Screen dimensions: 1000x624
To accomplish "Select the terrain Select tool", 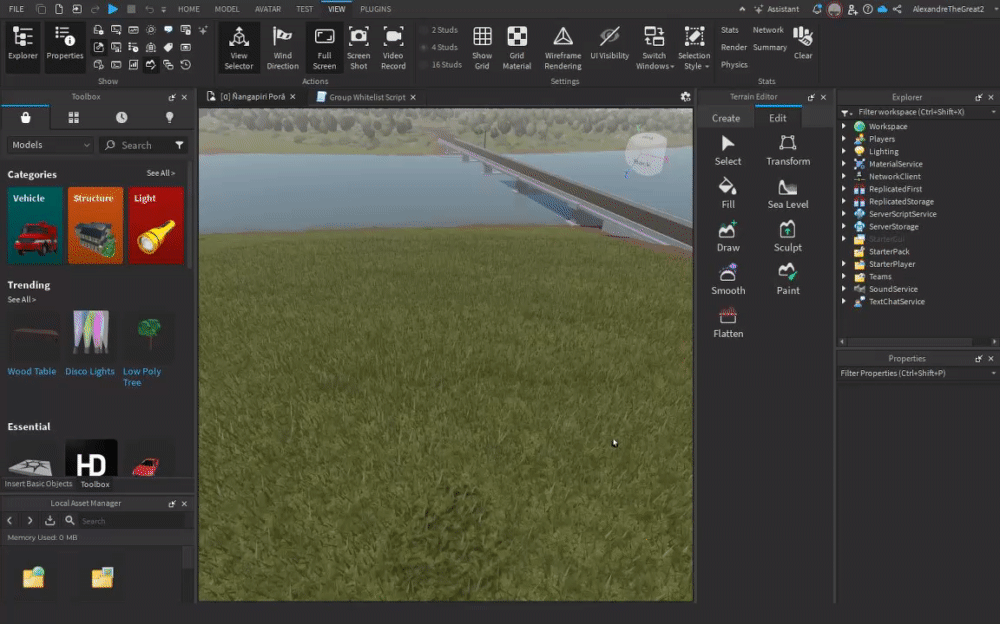I will (728, 151).
